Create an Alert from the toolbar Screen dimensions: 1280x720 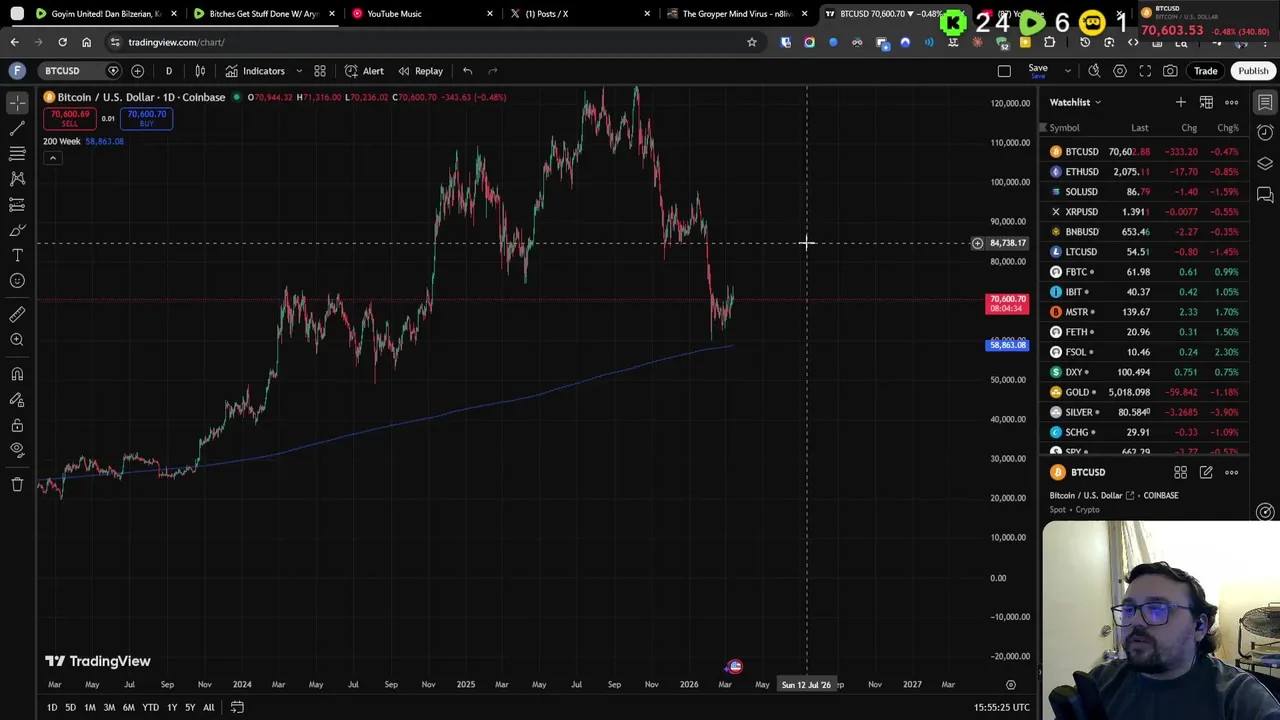point(364,71)
